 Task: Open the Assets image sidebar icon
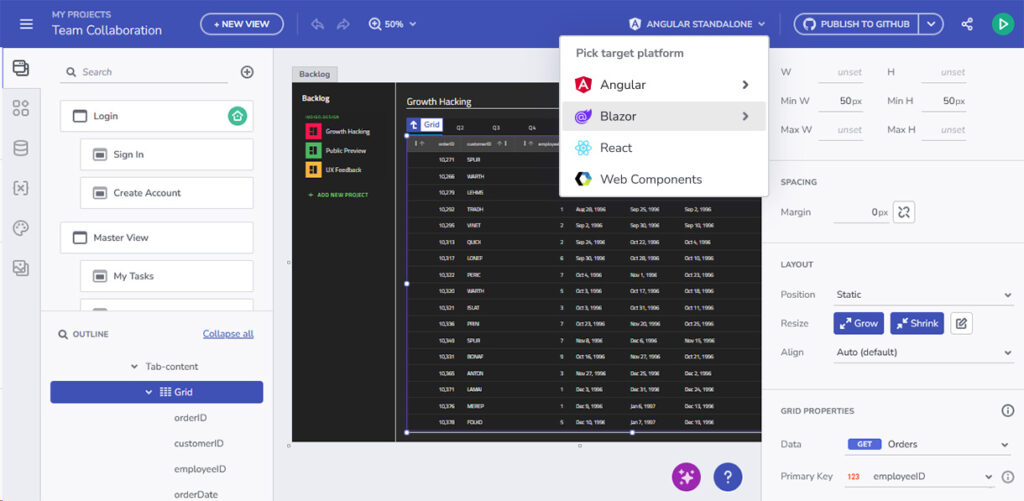[21, 267]
